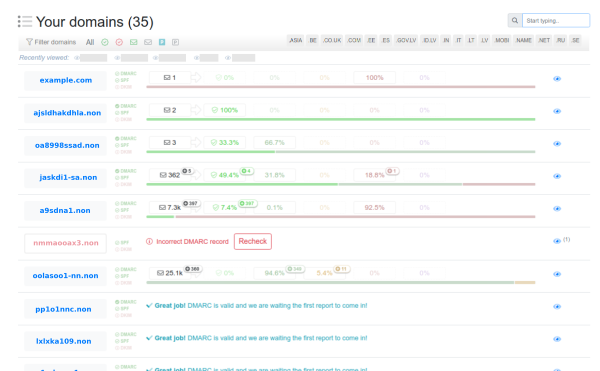Screen dimensions: 600x371
Task: Open the list menu icon beside Your domains
Action: (25, 21)
